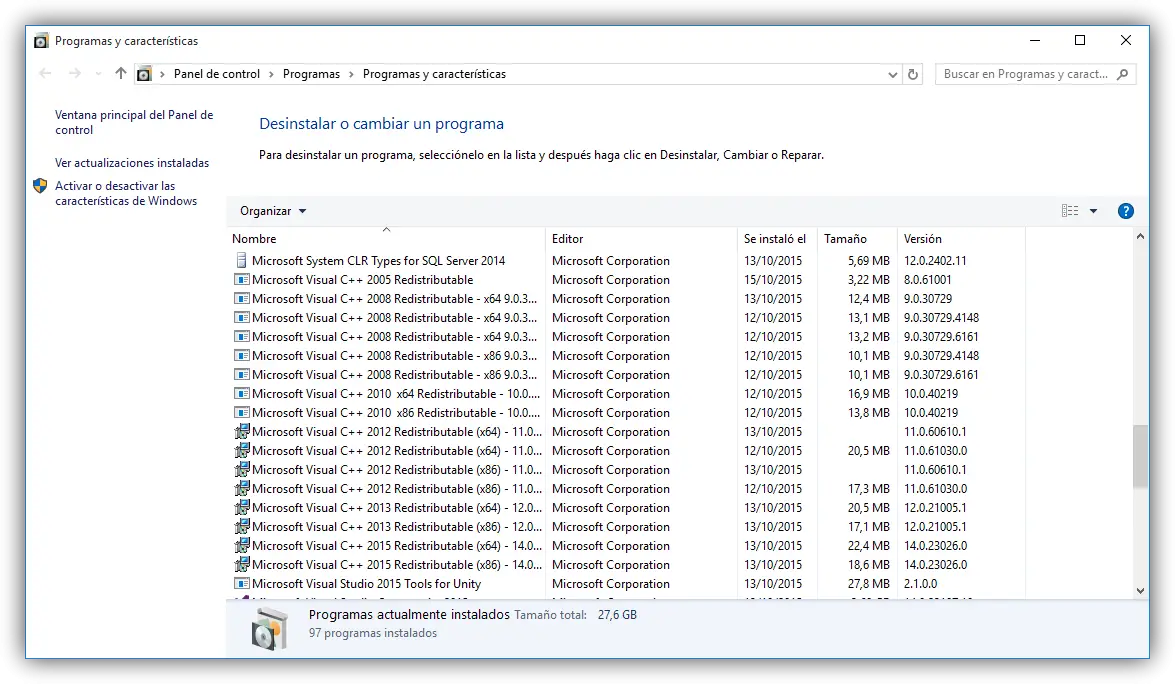
Task: Expand the chevron after Panel de control
Action: click(271, 74)
